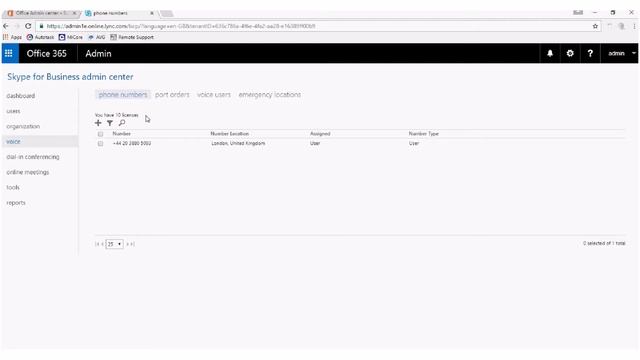Screen dimensions: 640x360
Task: Open dashboard in the left navigation
Action: [21, 96]
